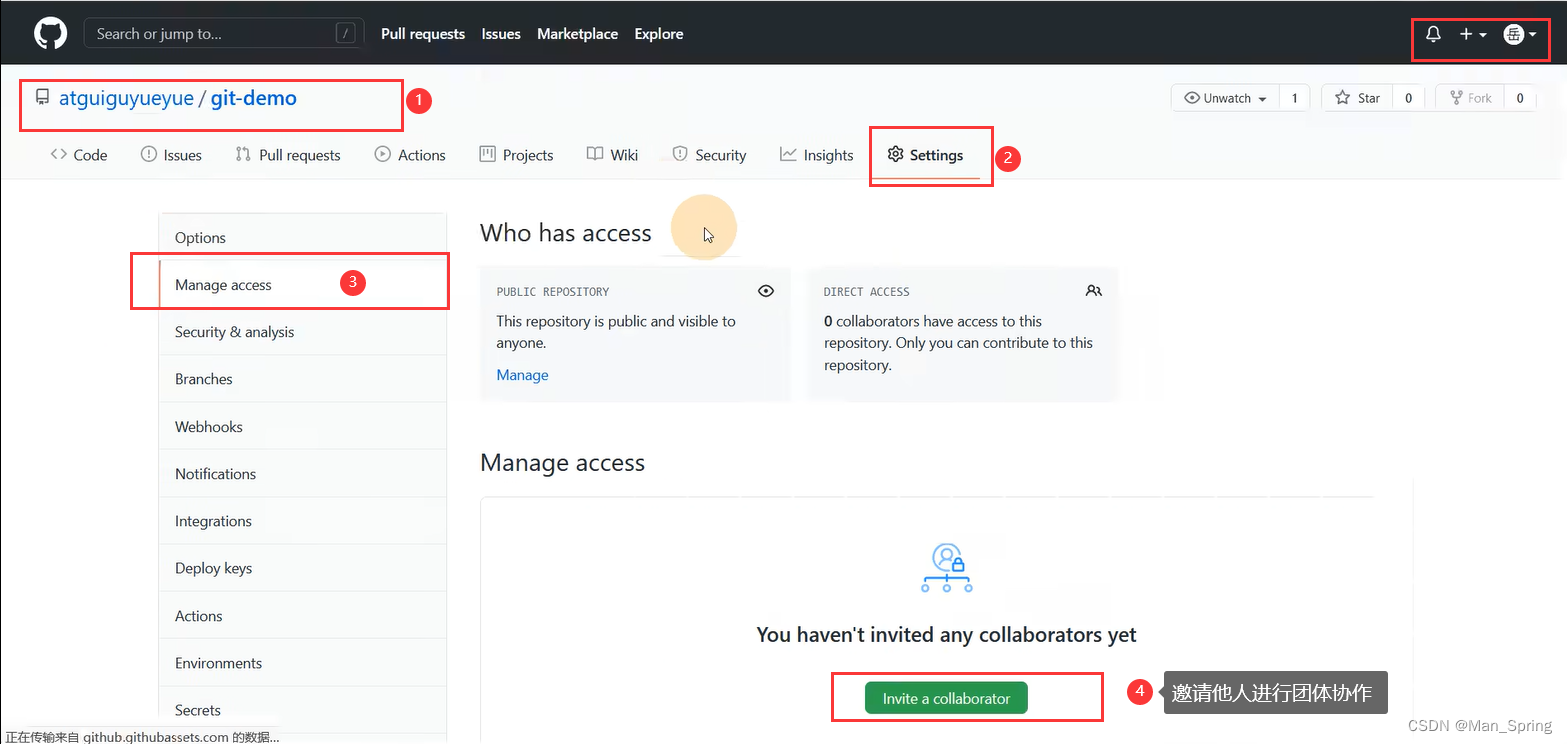Switch to the Projects tab
The image size is (1567, 744).
(x=516, y=155)
